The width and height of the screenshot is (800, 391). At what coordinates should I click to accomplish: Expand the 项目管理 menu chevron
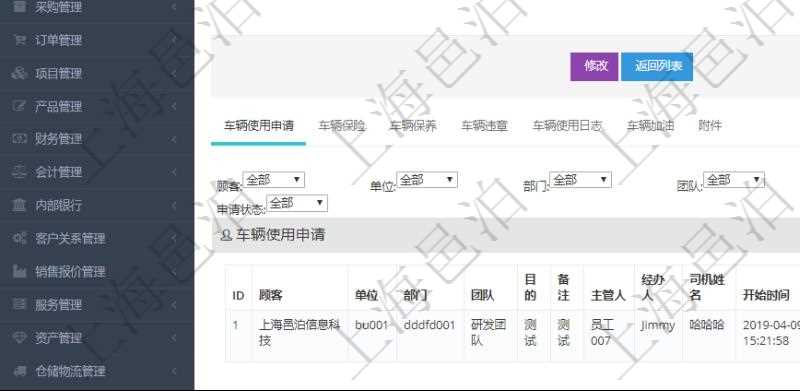point(174,74)
